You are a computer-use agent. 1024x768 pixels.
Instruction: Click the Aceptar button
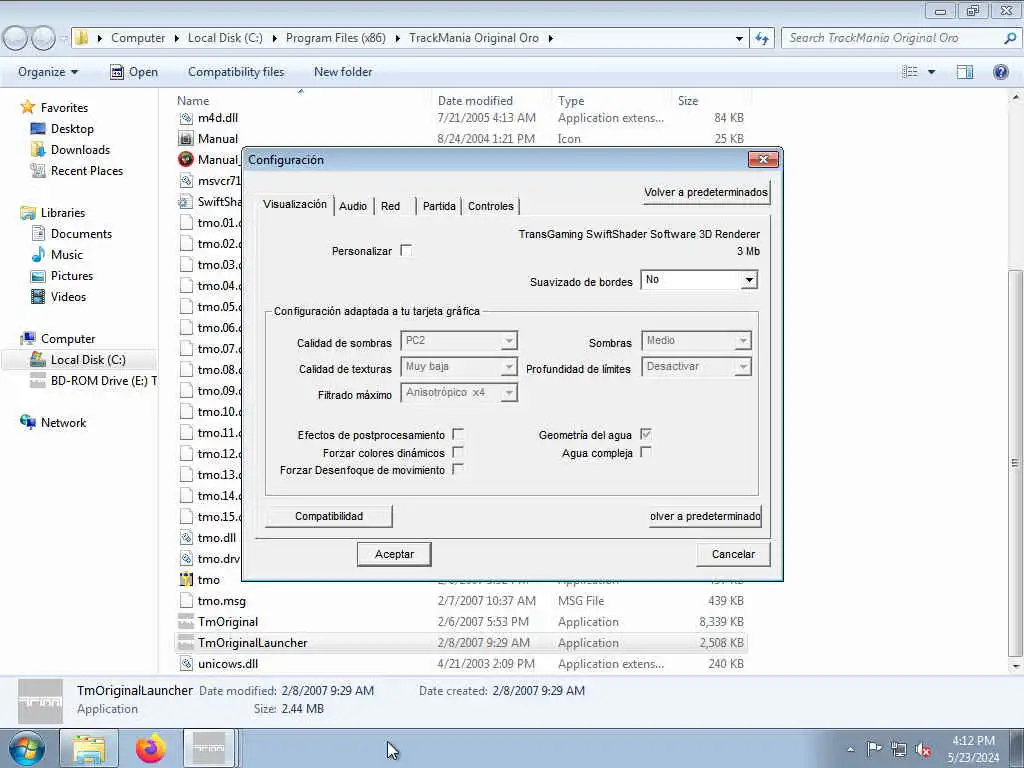pyautogui.click(x=394, y=554)
